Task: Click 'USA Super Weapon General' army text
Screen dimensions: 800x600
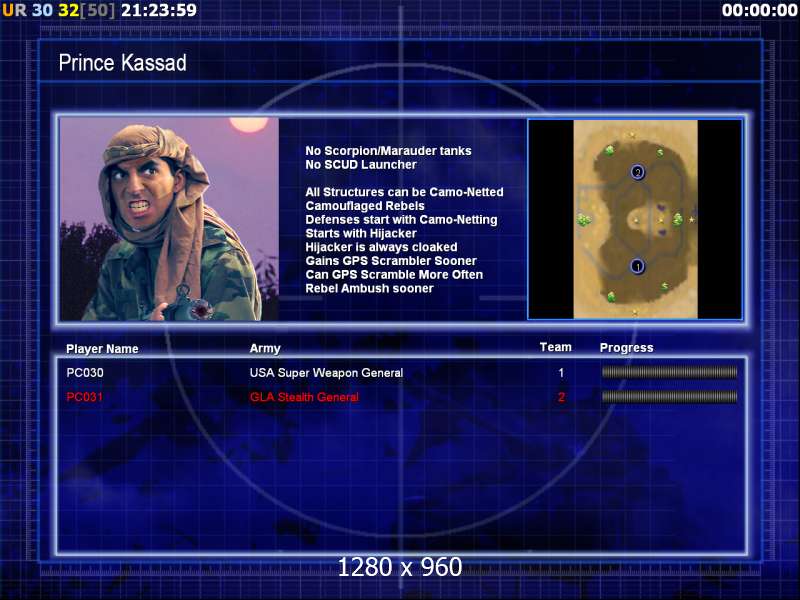Action: point(326,373)
